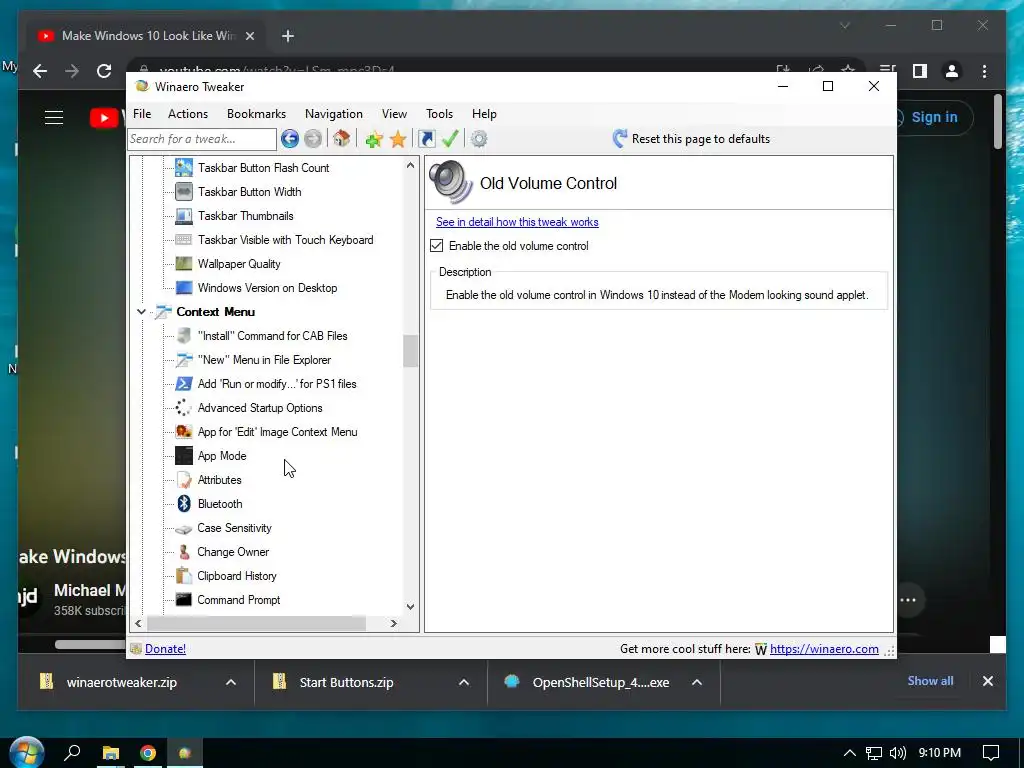This screenshot has width=1024, height=768.
Task: Show hidden tray icons chevron
Action: point(849,753)
